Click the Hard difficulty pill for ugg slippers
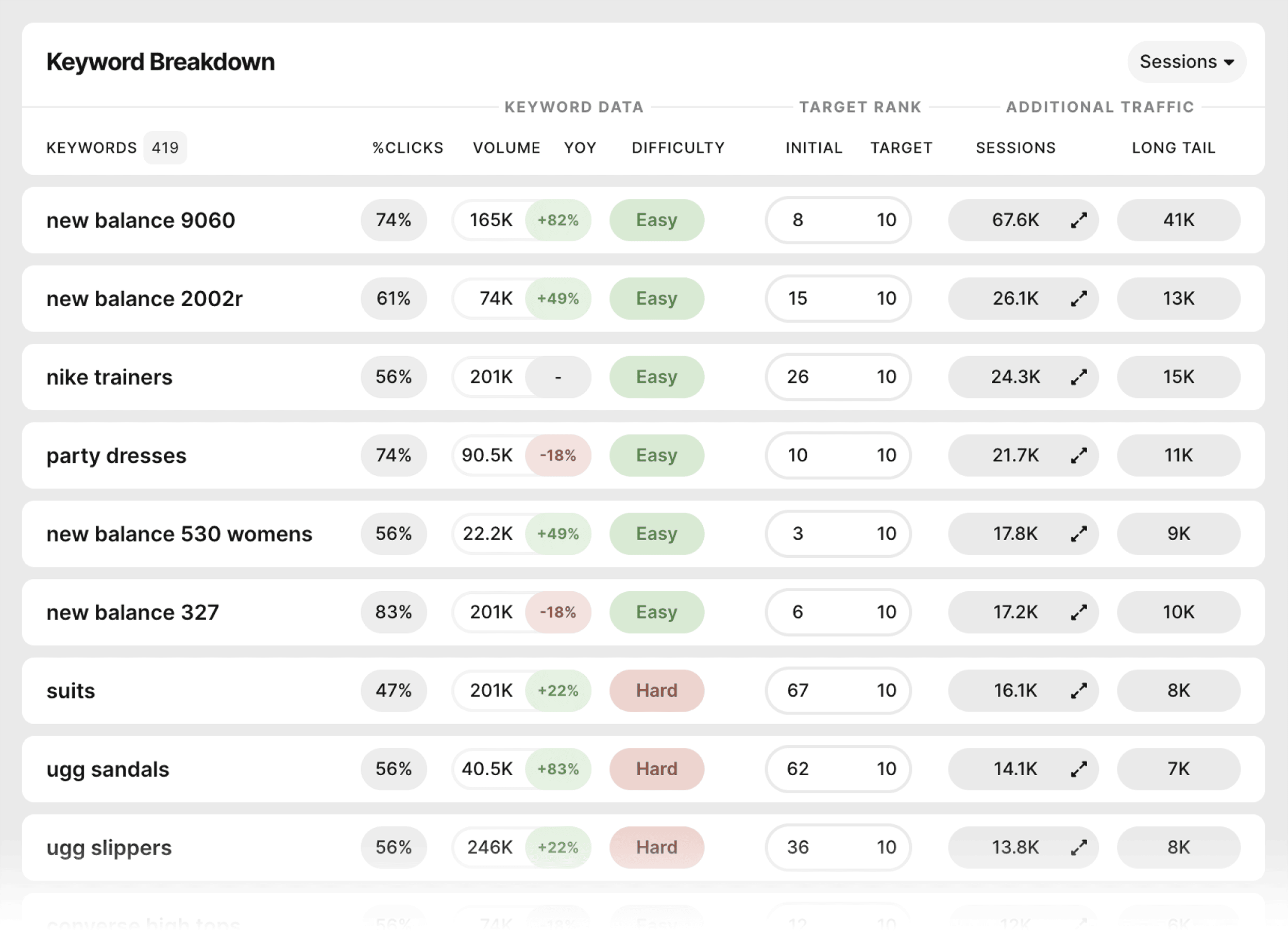1288x934 pixels. point(656,847)
